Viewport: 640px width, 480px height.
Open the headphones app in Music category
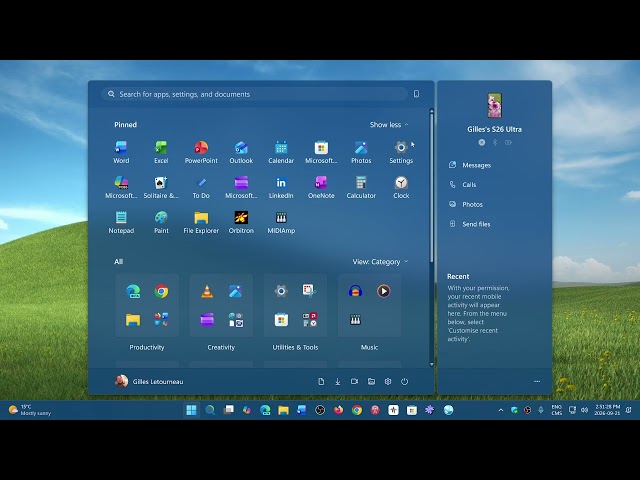point(356,291)
